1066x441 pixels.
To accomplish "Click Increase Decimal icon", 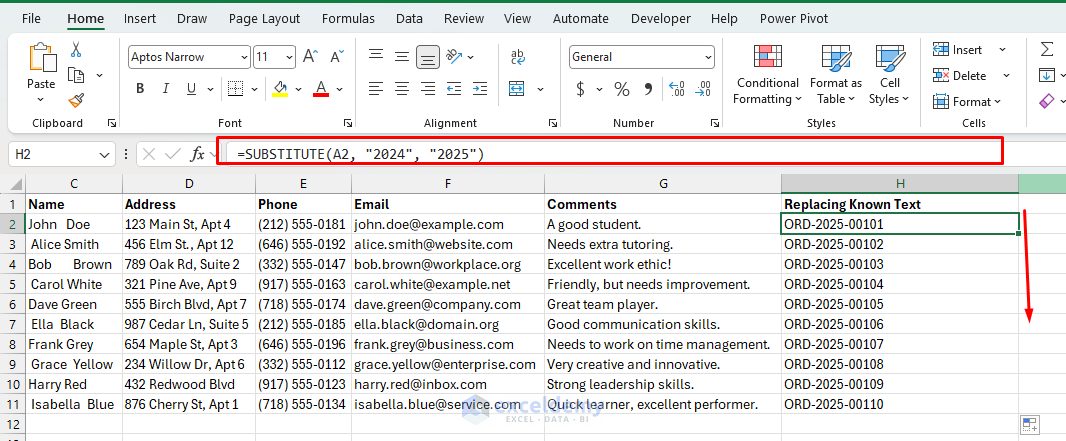I will (x=677, y=88).
